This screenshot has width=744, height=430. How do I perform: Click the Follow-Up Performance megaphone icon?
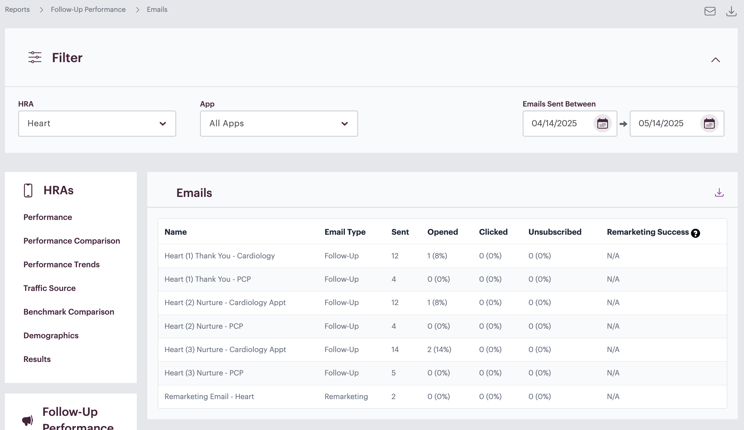(28, 420)
